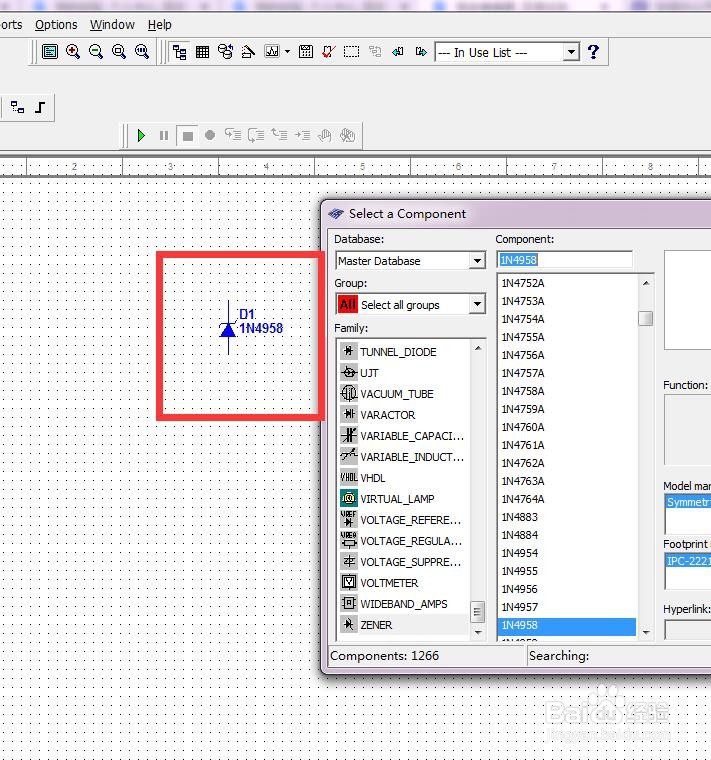The height and width of the screenshot is (760, 711).
Task: Click the Step Over debug icon
Action: (x=256, y=135)
